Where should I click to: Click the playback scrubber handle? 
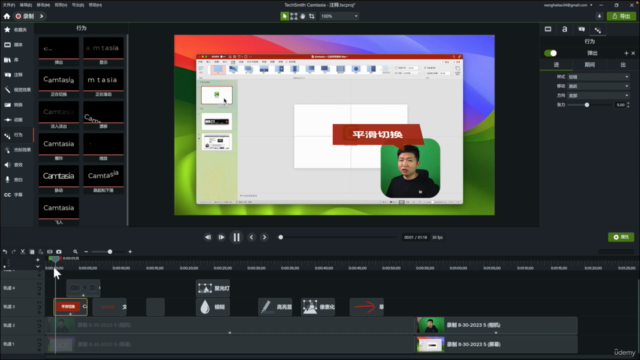tap(280, 237)
